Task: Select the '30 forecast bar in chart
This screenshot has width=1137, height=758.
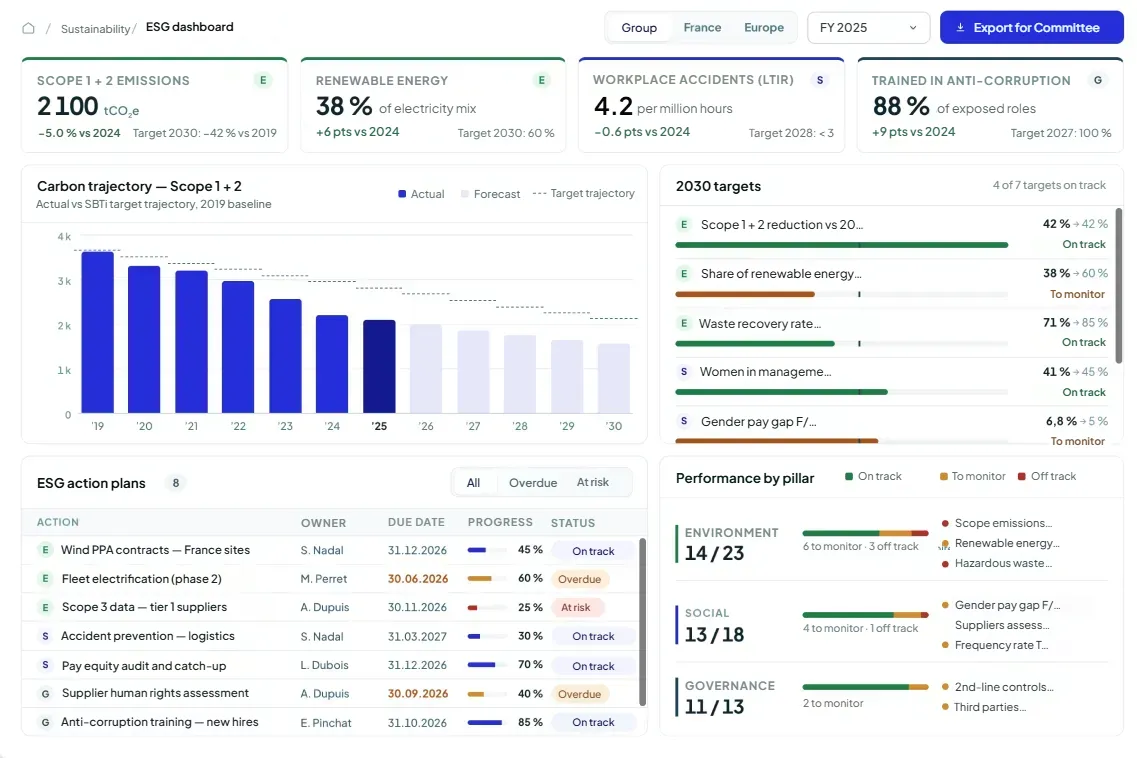Action: 613,378
